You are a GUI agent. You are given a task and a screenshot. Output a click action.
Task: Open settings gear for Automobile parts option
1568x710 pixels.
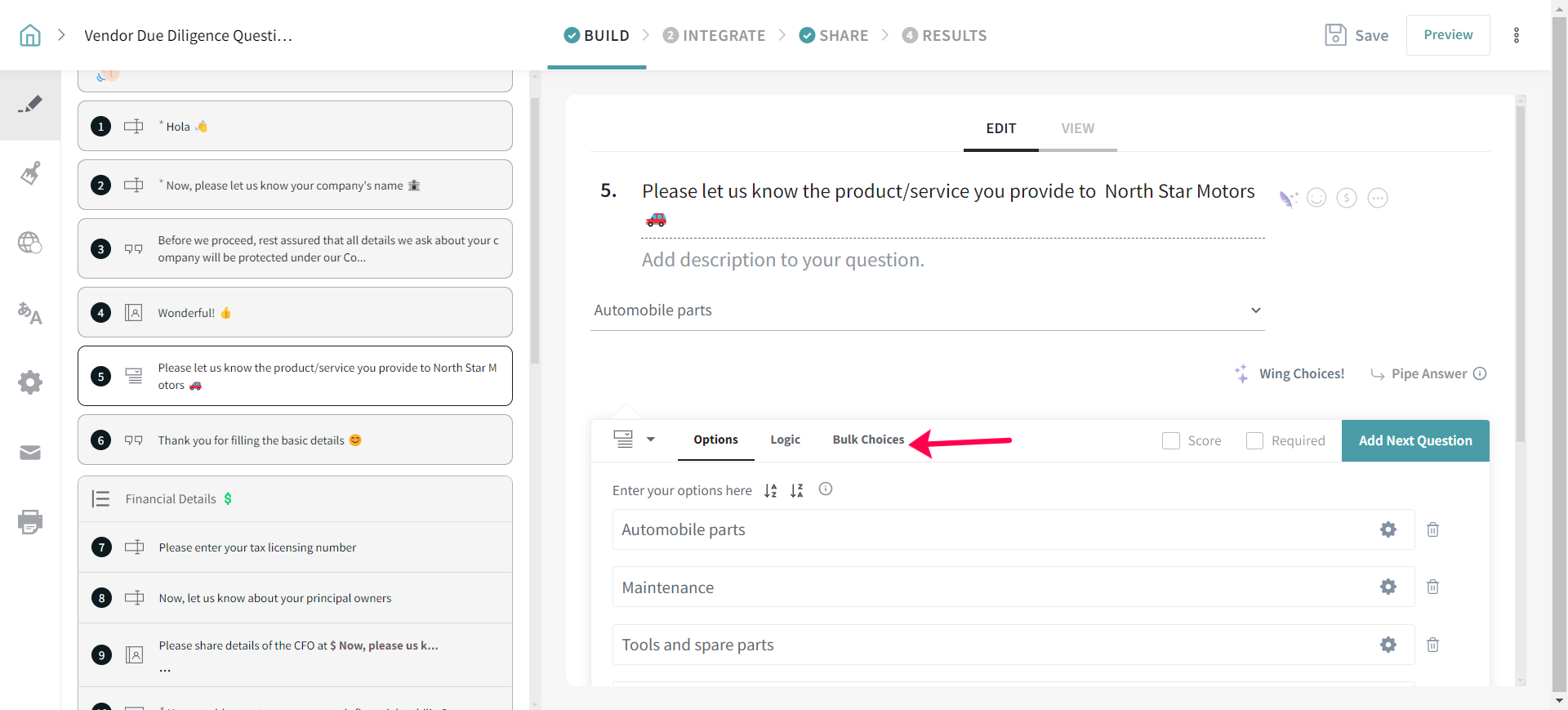point(1388,529)
